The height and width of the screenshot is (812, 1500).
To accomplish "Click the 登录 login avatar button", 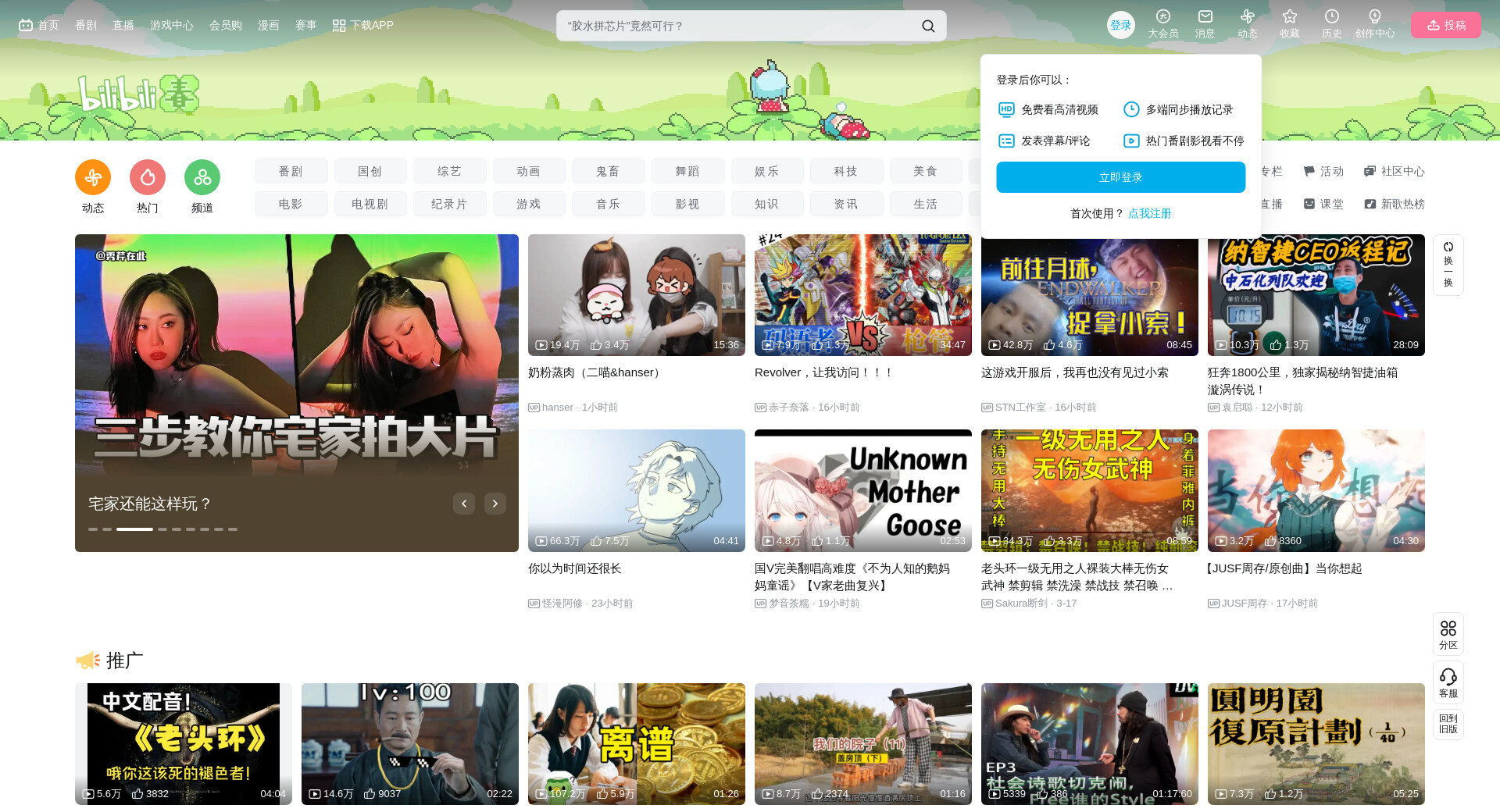I will (x=1121, y=25).
